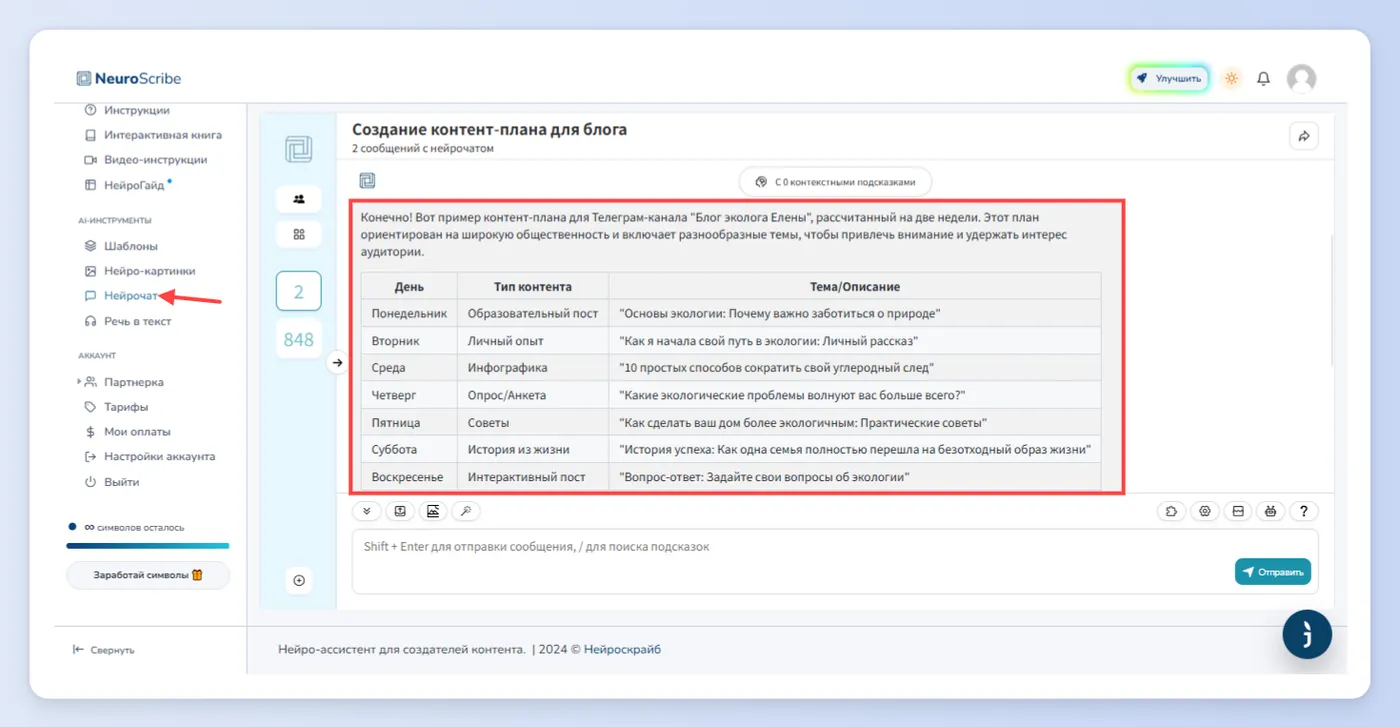Click the robot assistant icon
The image size is (1400, 727).
[1271, 511]
